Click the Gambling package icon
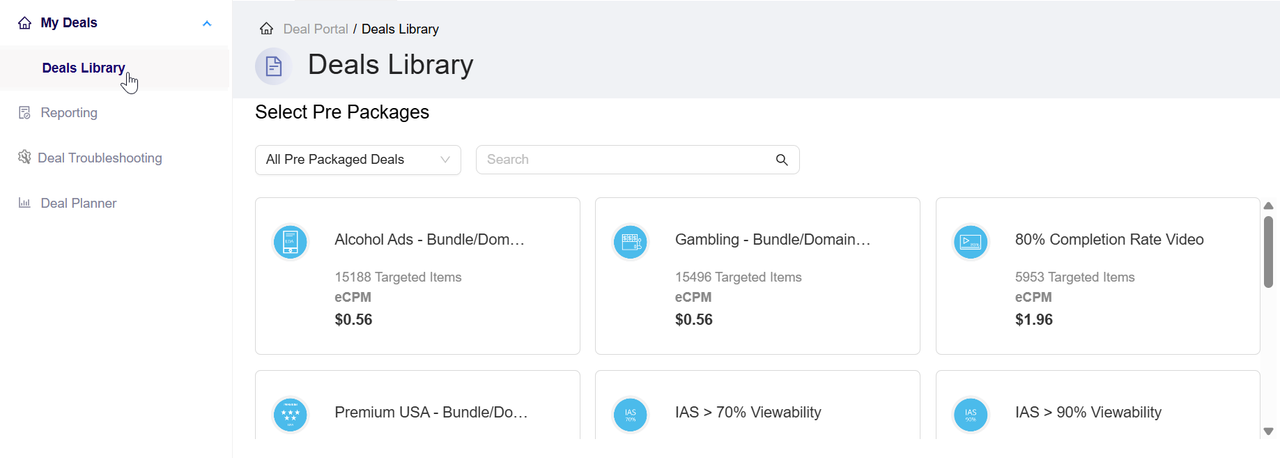This screenshot has width=1280, height=458. [x=631, y=241]
